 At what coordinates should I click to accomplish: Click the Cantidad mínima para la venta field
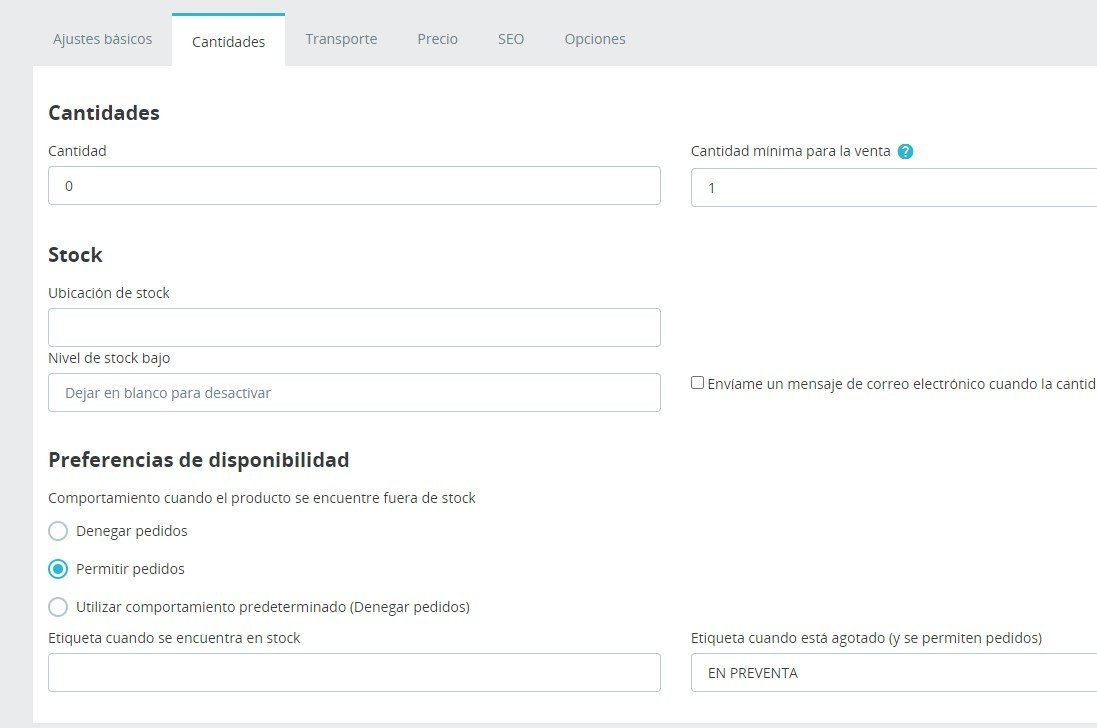click(x=894, y=187)
